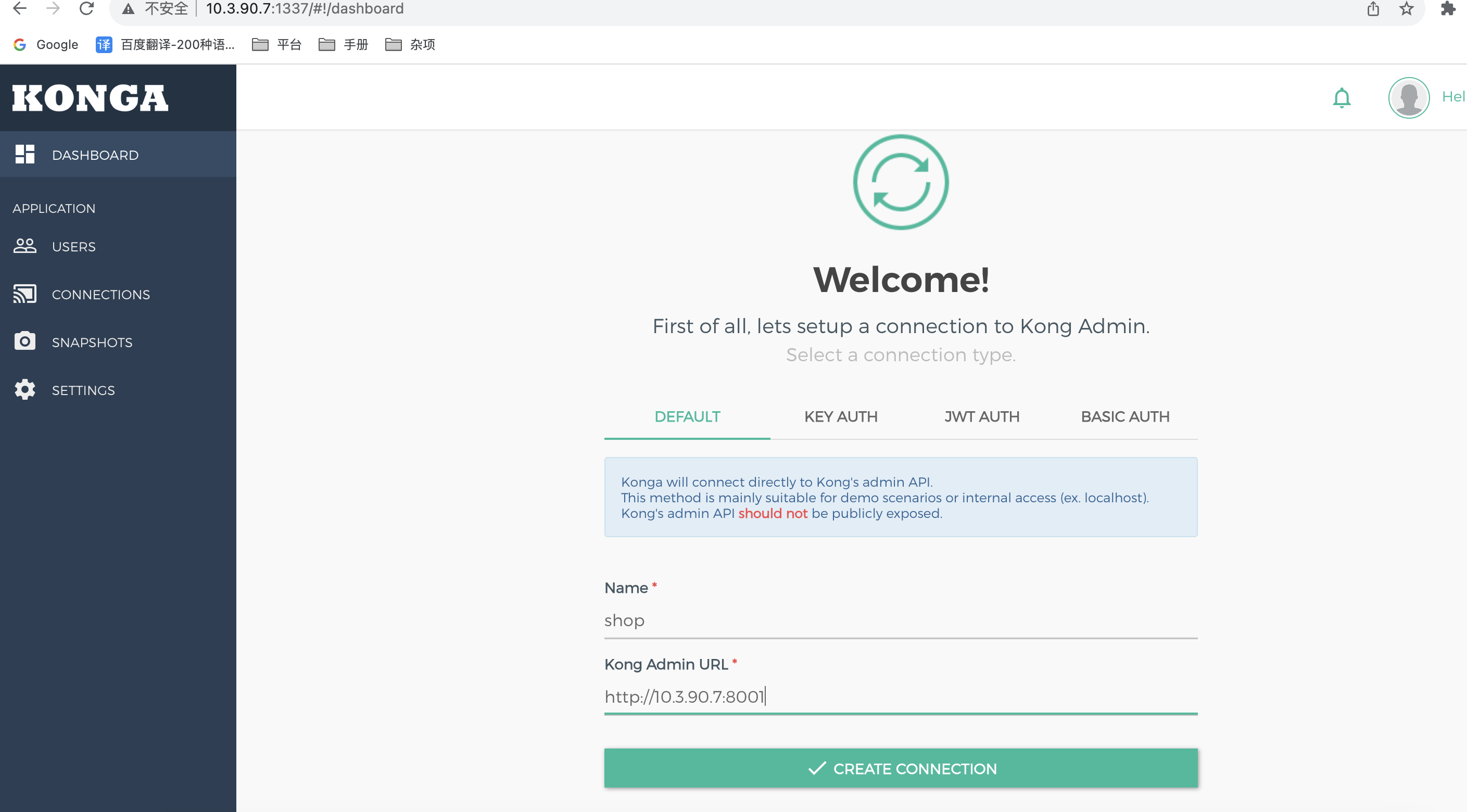This screenshot has width=1467, height=812.
Task: Click the SNAPSHOTS camera icon
Action: [x=24, y=341]
